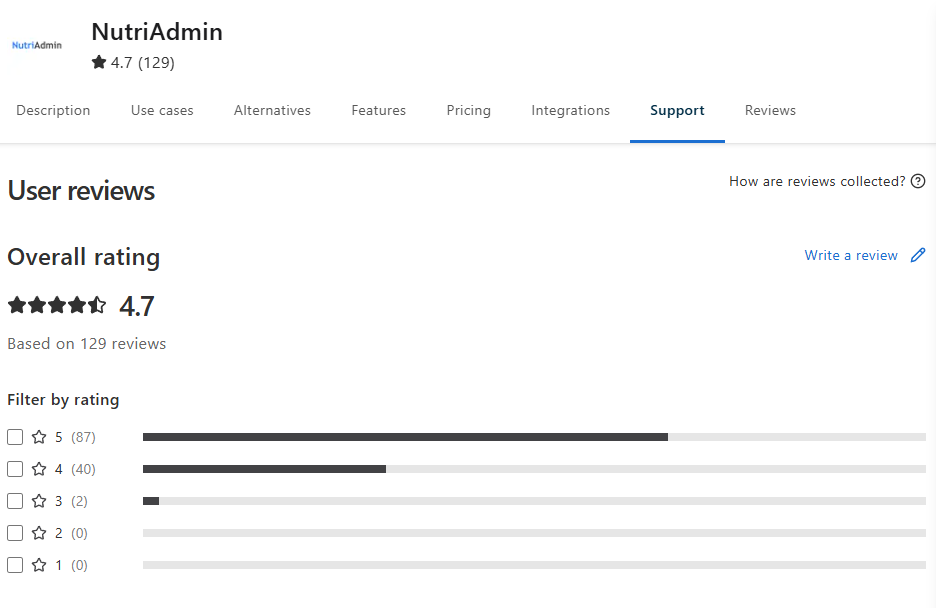Click the 1 star rating distribution bar
This screenshot has width=936, height=608.
tap(534, 565)
